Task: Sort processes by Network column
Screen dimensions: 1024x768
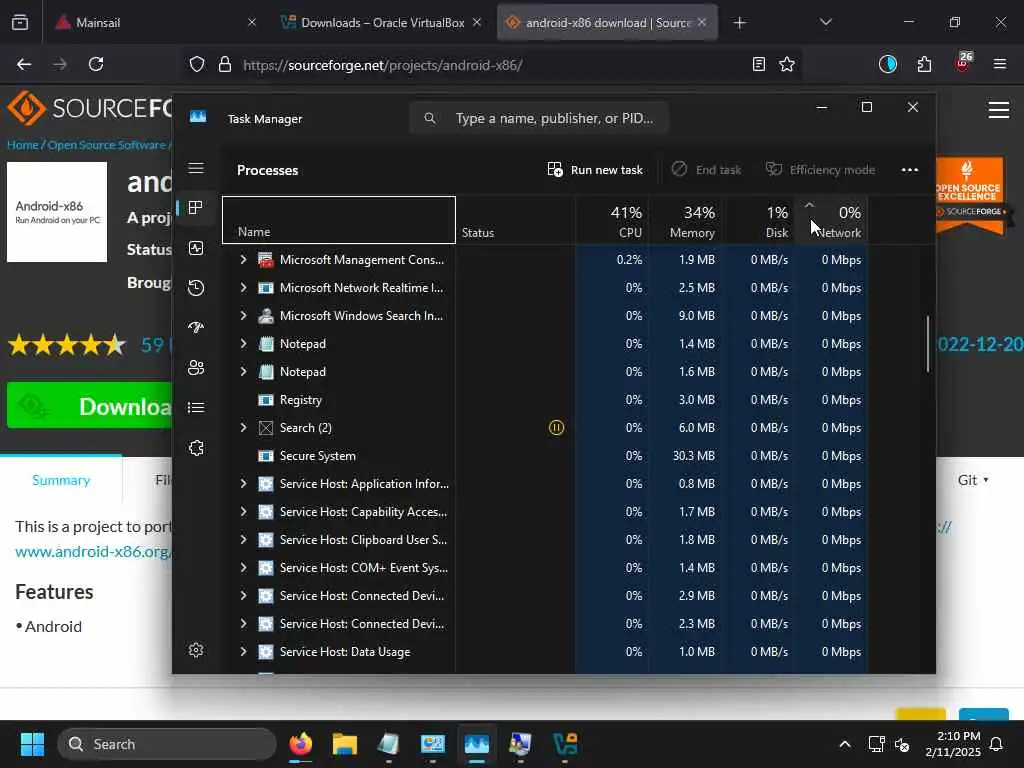Action: (831, 221)
